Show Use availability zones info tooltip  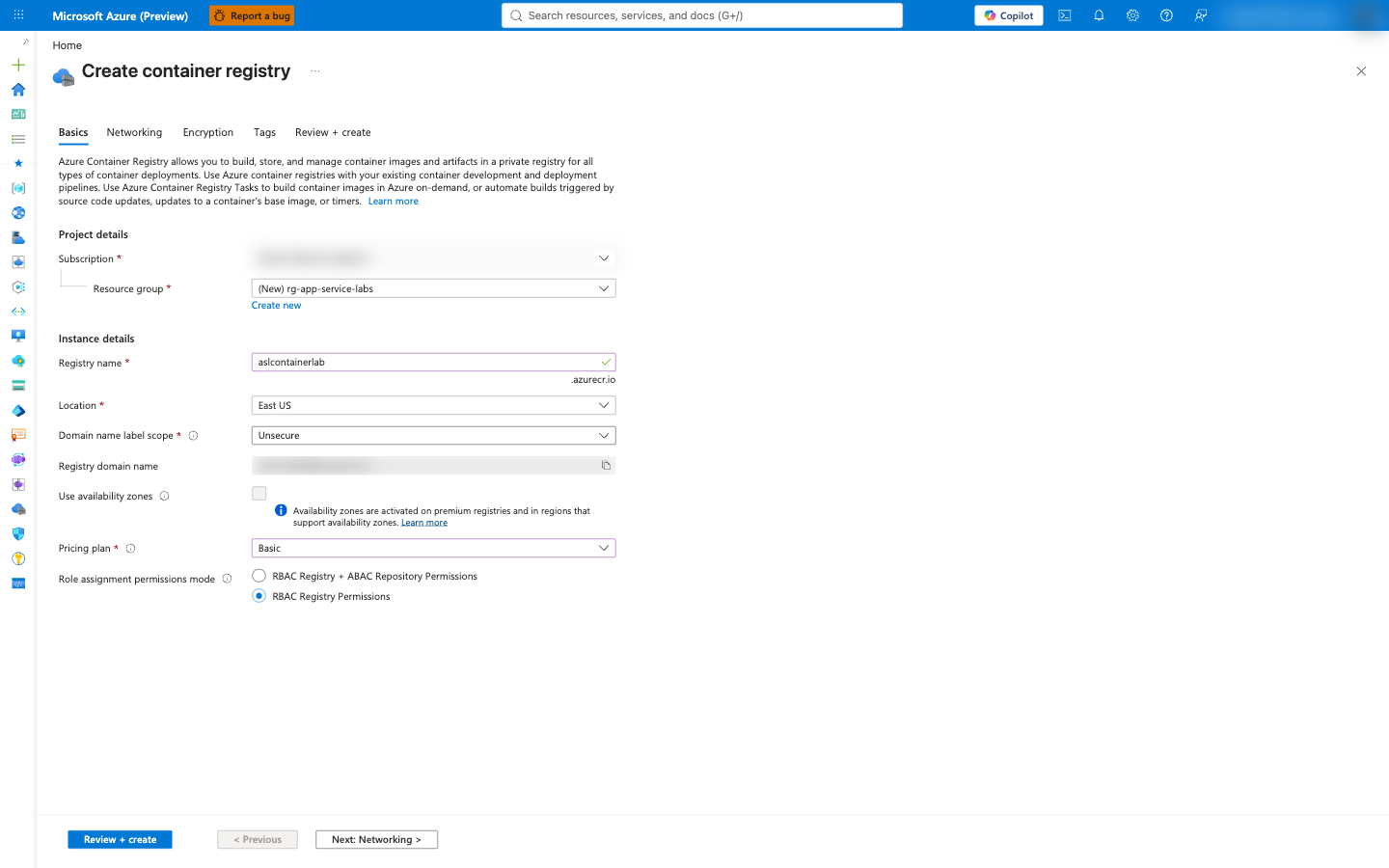click(x=164, y=497)
